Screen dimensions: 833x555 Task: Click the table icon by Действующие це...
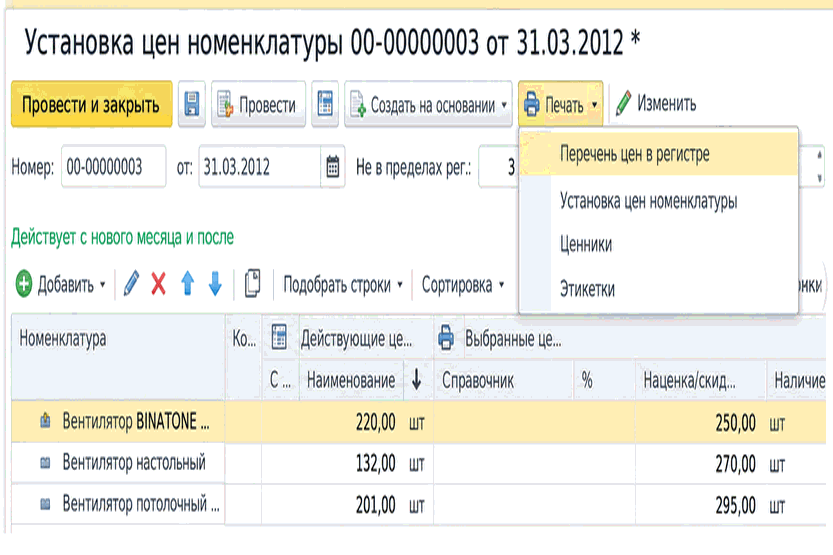pyautogui.click(x=279, y=337)
